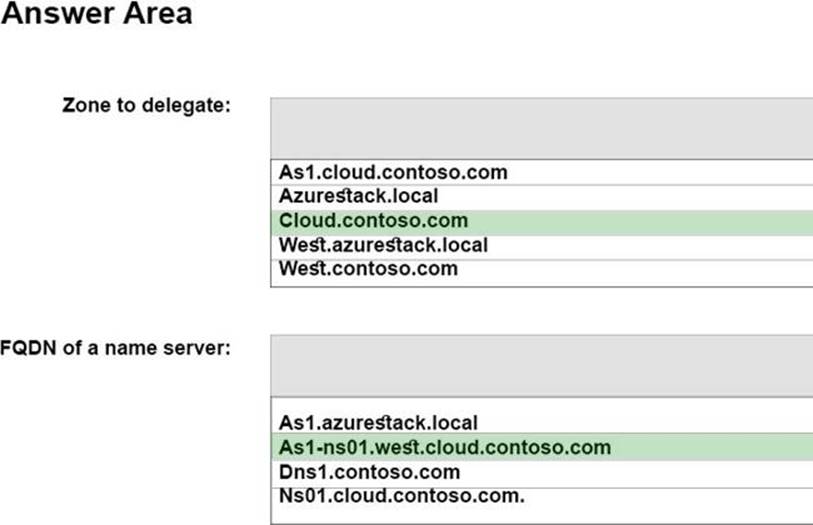Click the Answer Area heading
Viewport: 813px width, 525px height.
click(97, 15)
